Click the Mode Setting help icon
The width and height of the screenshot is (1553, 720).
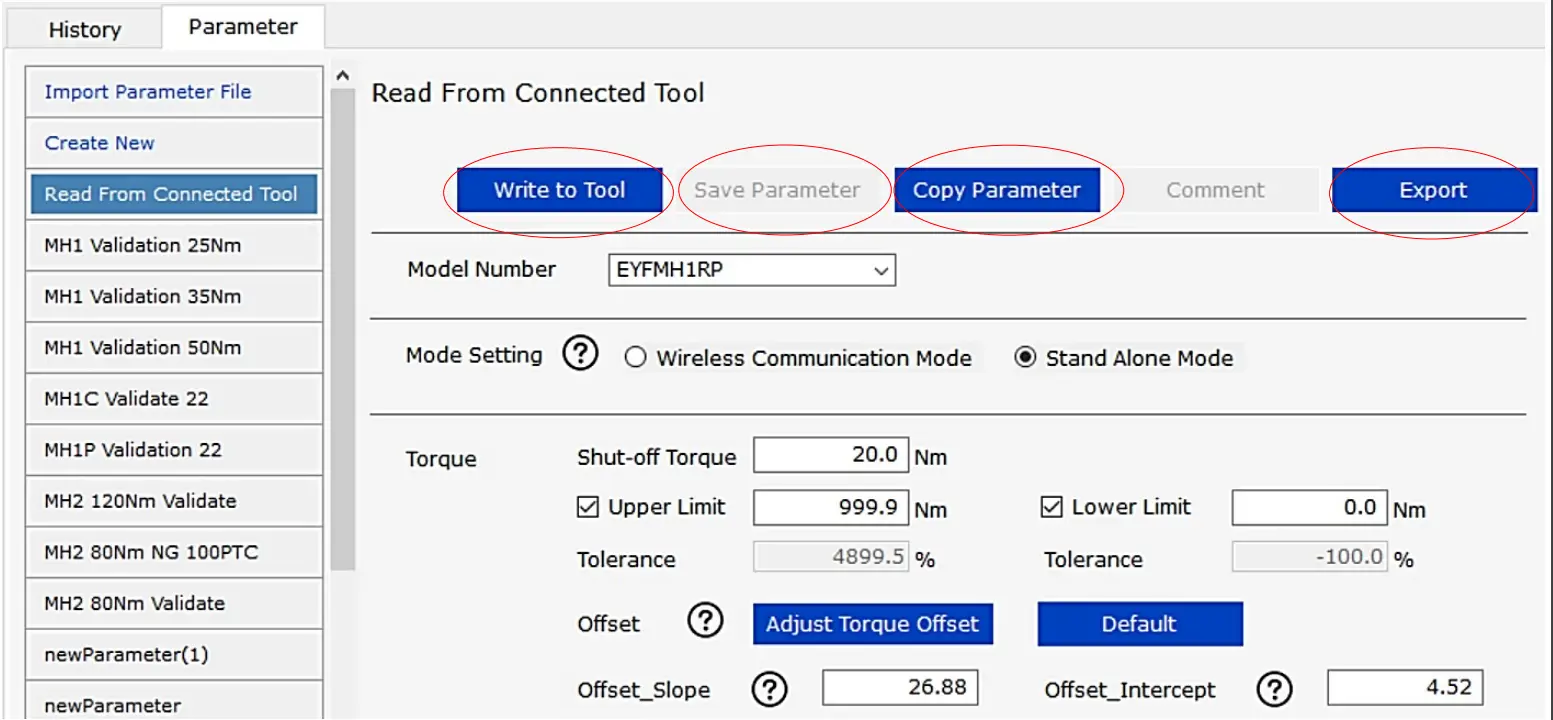tap(580, 354)
